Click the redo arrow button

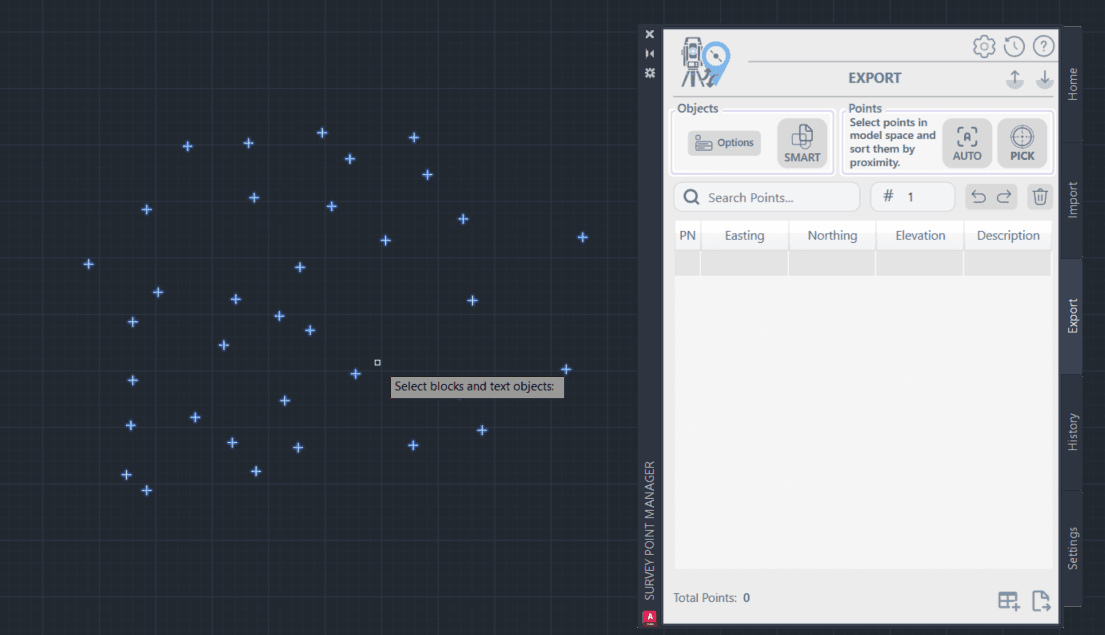(1004, 197)
